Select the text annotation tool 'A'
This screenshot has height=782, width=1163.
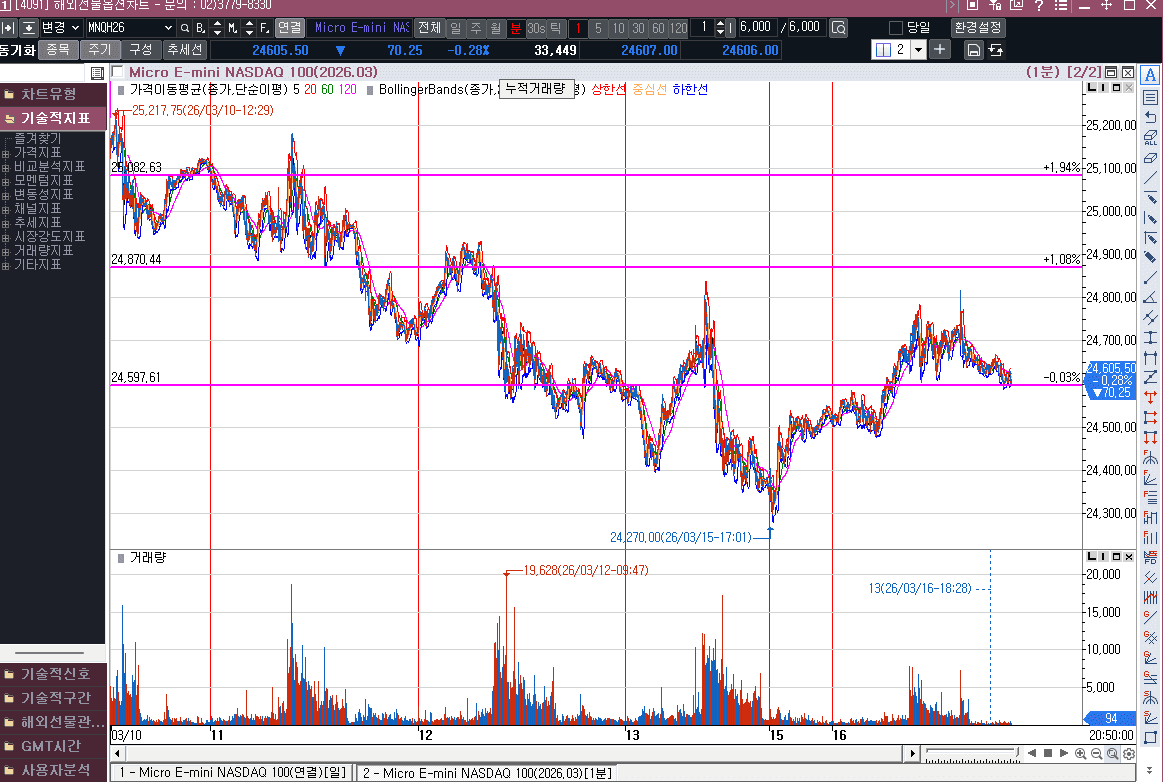1150,77
